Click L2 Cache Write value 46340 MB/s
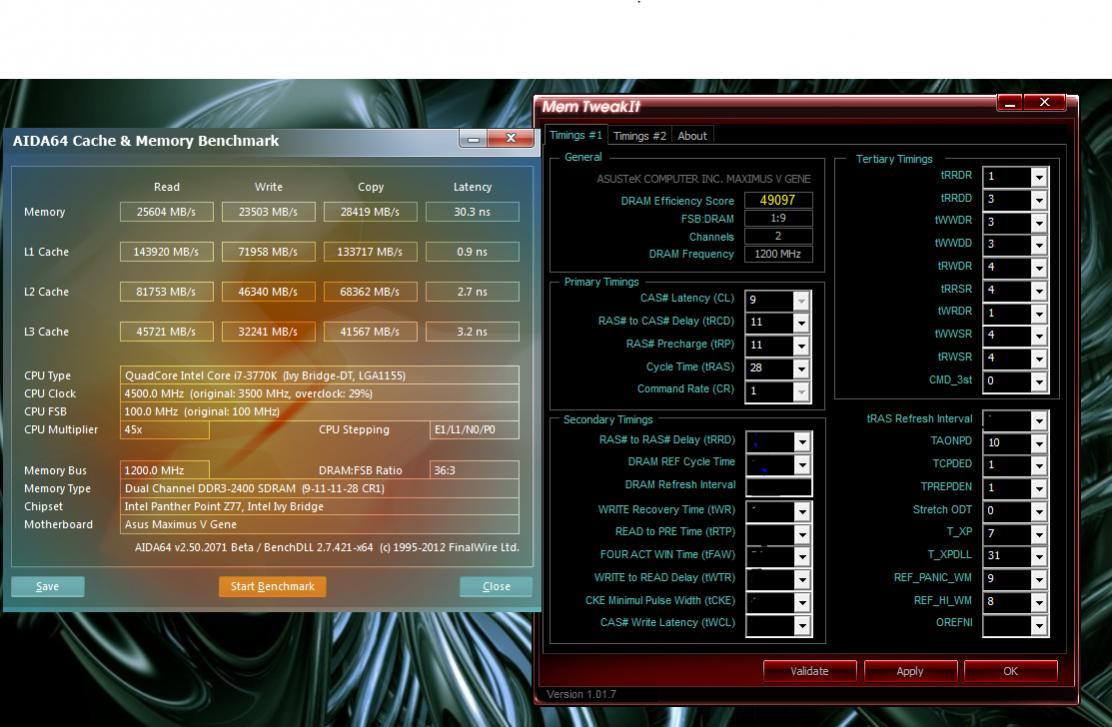This screenshot has height=727, width=1112. (x=268, y=292)
